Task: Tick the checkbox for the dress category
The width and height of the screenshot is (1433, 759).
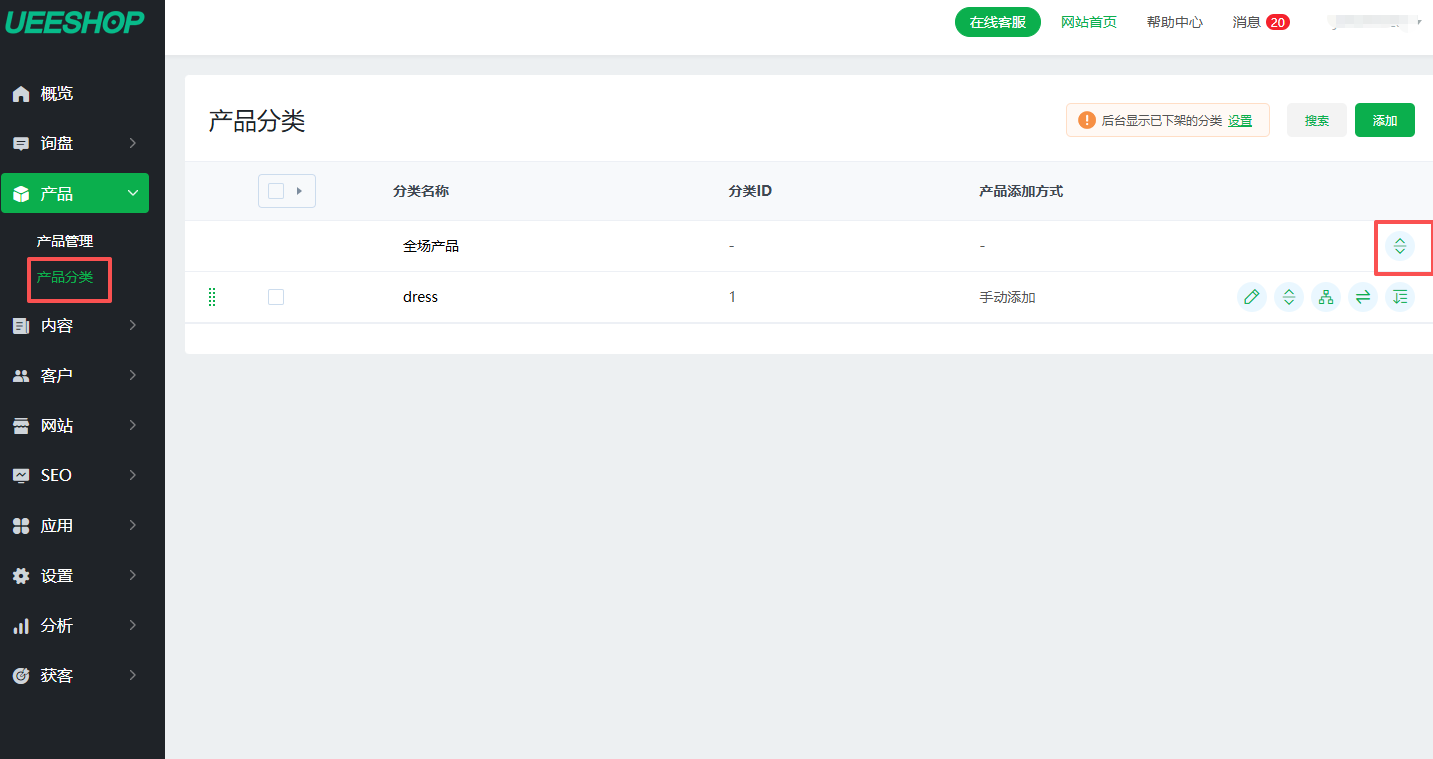Action: pos(276,297)
